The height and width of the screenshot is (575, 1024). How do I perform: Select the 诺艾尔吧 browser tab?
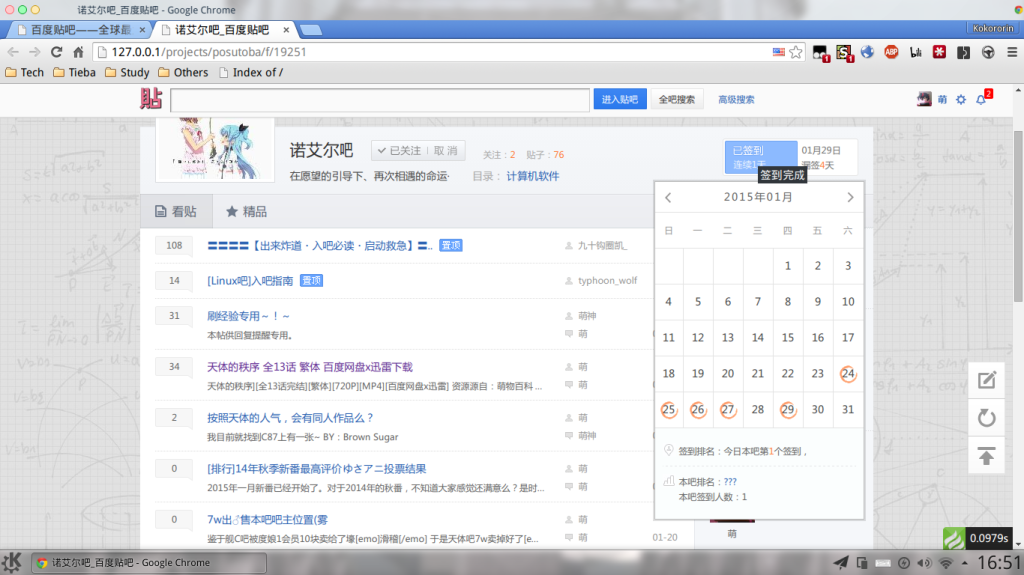(222, 29)
